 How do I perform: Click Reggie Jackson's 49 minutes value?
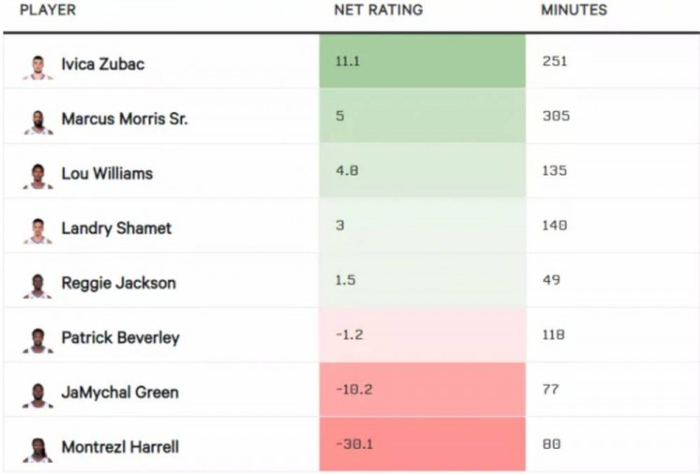tap(551, 280)
